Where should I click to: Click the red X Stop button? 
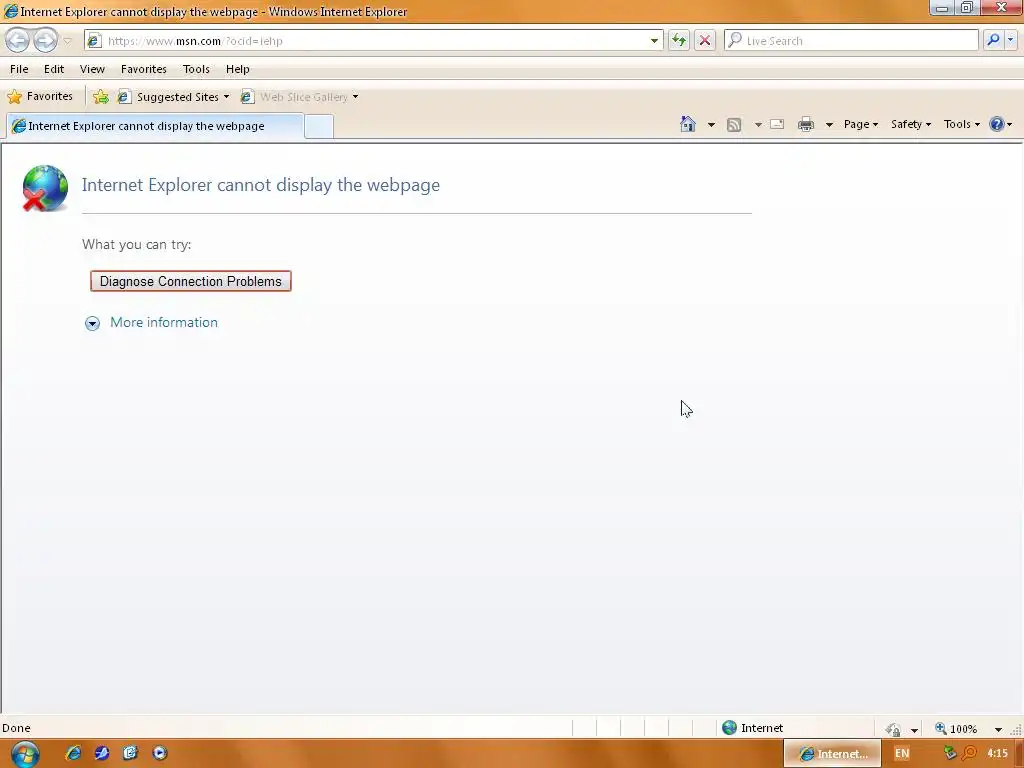click(x=705, y=40)
